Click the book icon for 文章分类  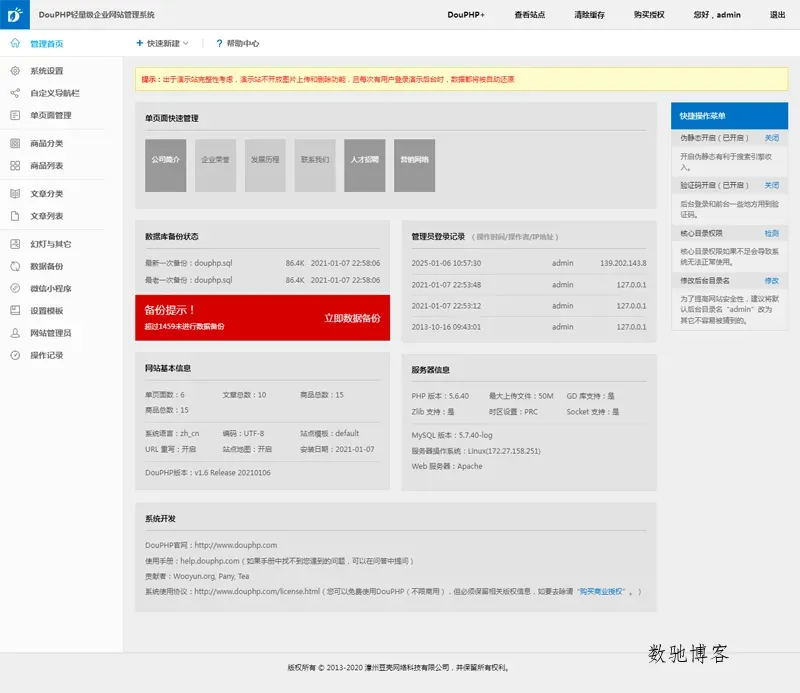coord(15,193)
